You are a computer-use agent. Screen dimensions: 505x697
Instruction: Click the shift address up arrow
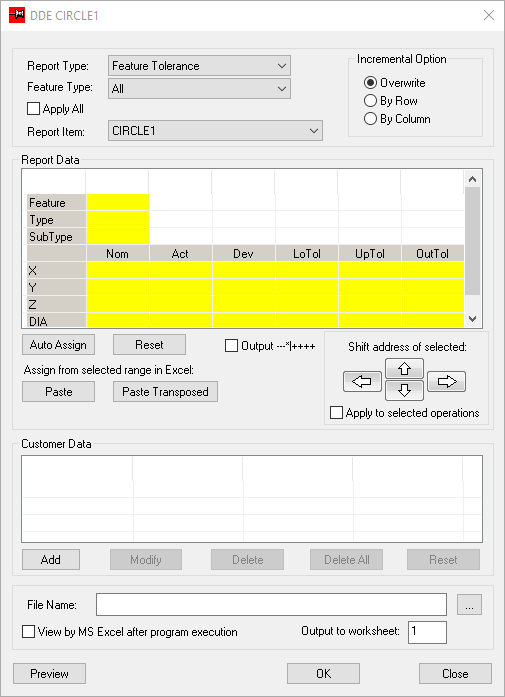[404, 369]
